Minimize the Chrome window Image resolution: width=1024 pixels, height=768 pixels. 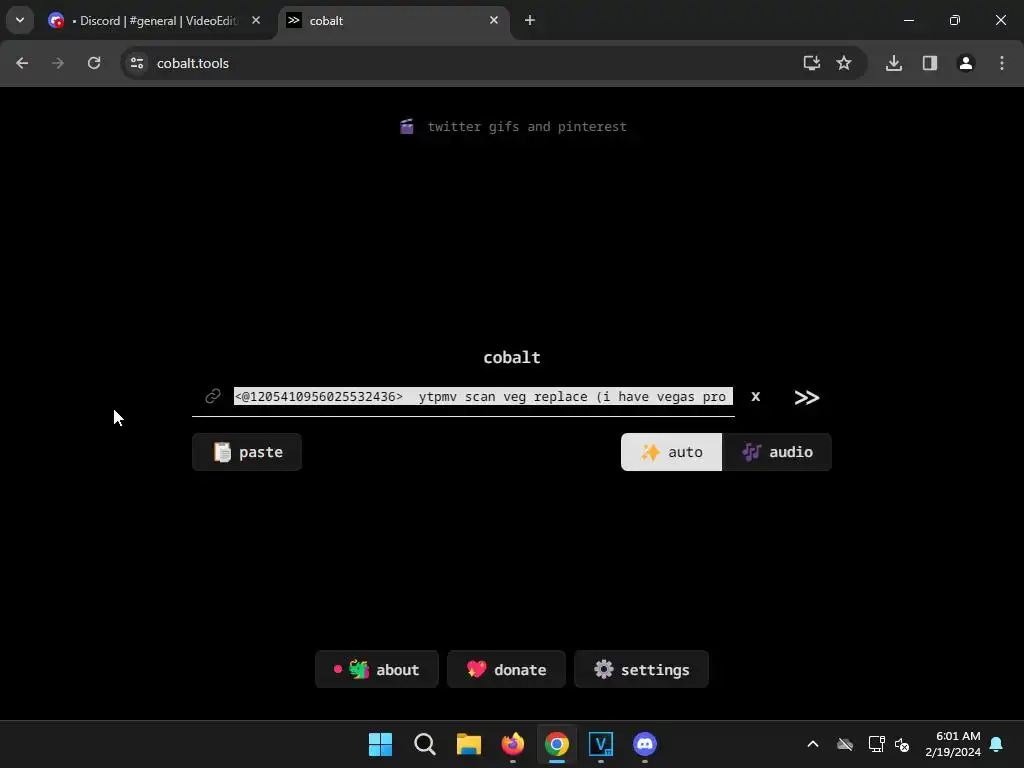[908, 20]
